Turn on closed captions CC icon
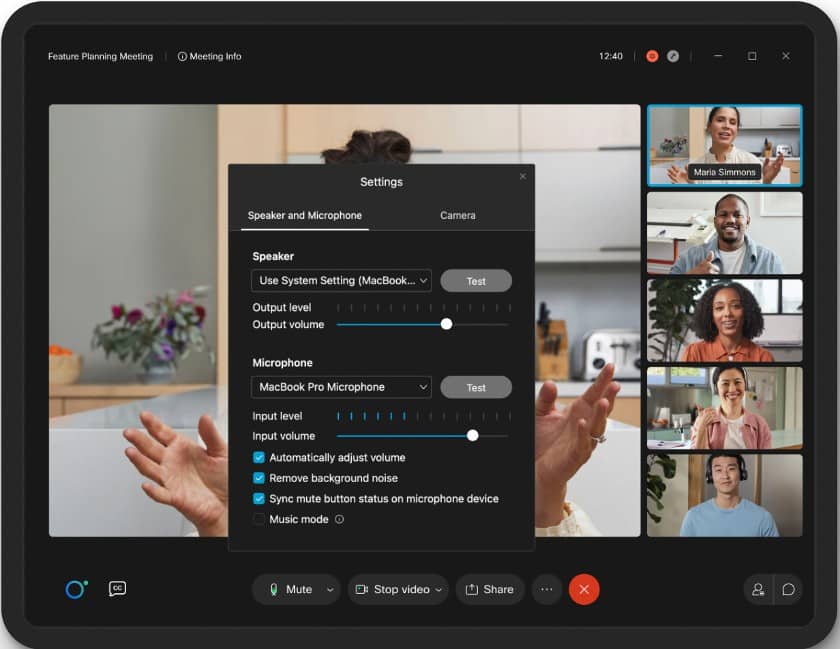Screen dimensions: 840x649 (117, 588)
